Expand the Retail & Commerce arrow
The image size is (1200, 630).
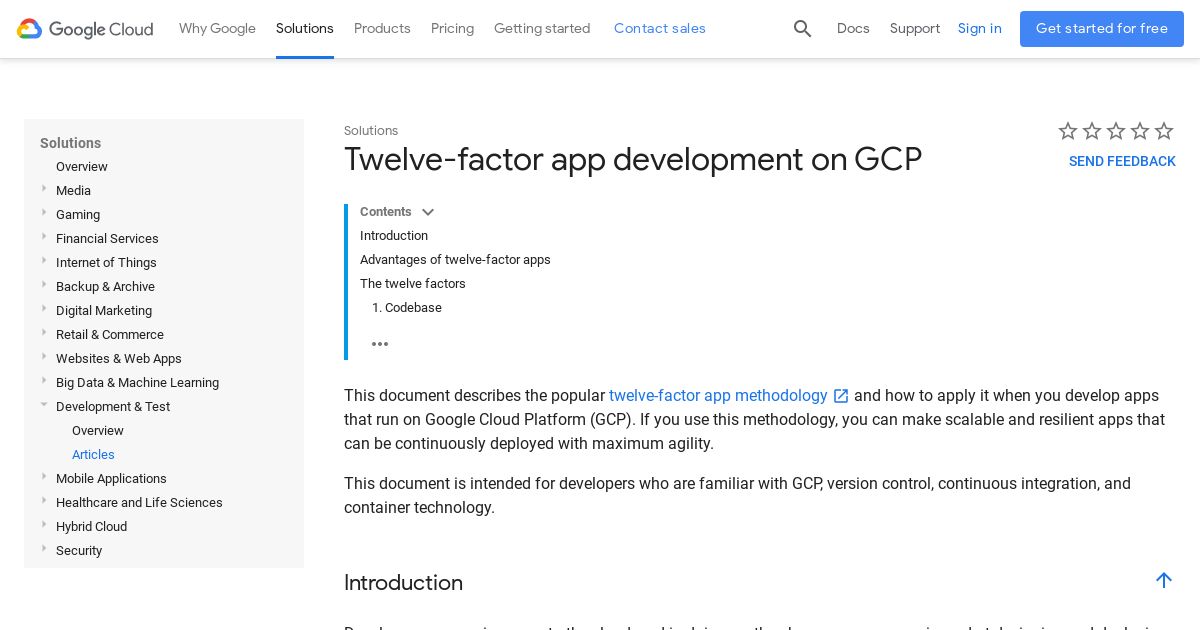point(44,333)
